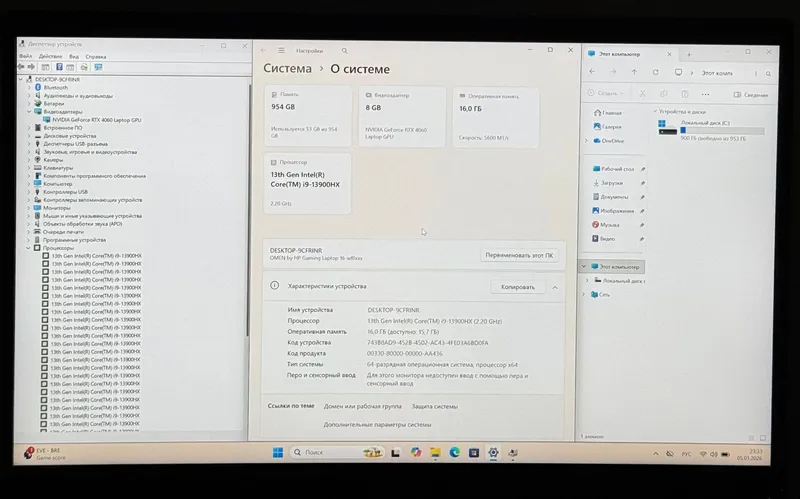The image size is (800, 499).
Task: Open the Создать dropdown in Explorer
Action: pos(606,93)
